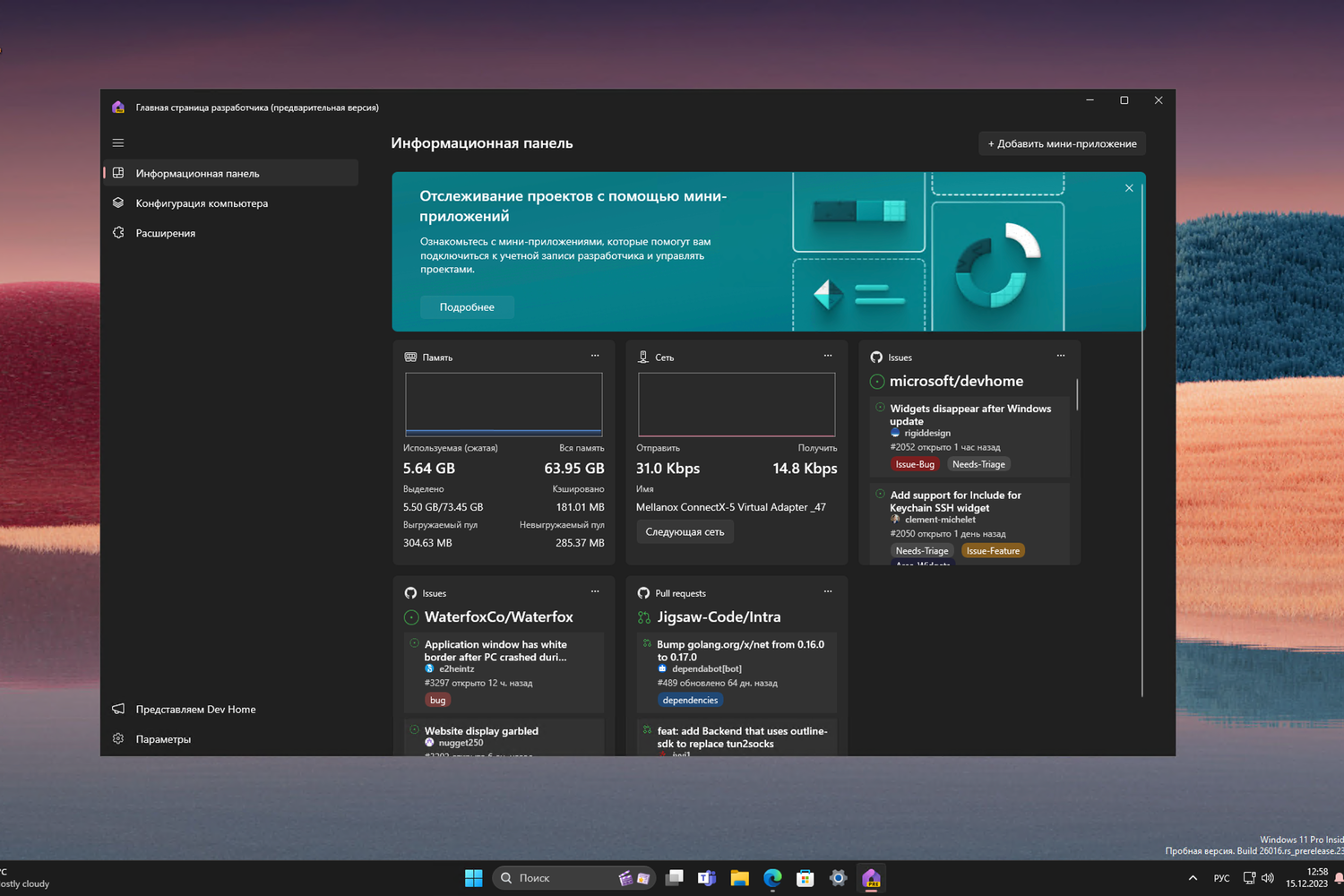The width and height of the screenshot is (1344, 896).
Task: Click the rigiddesign author name
Action: (x=927, y=434)
